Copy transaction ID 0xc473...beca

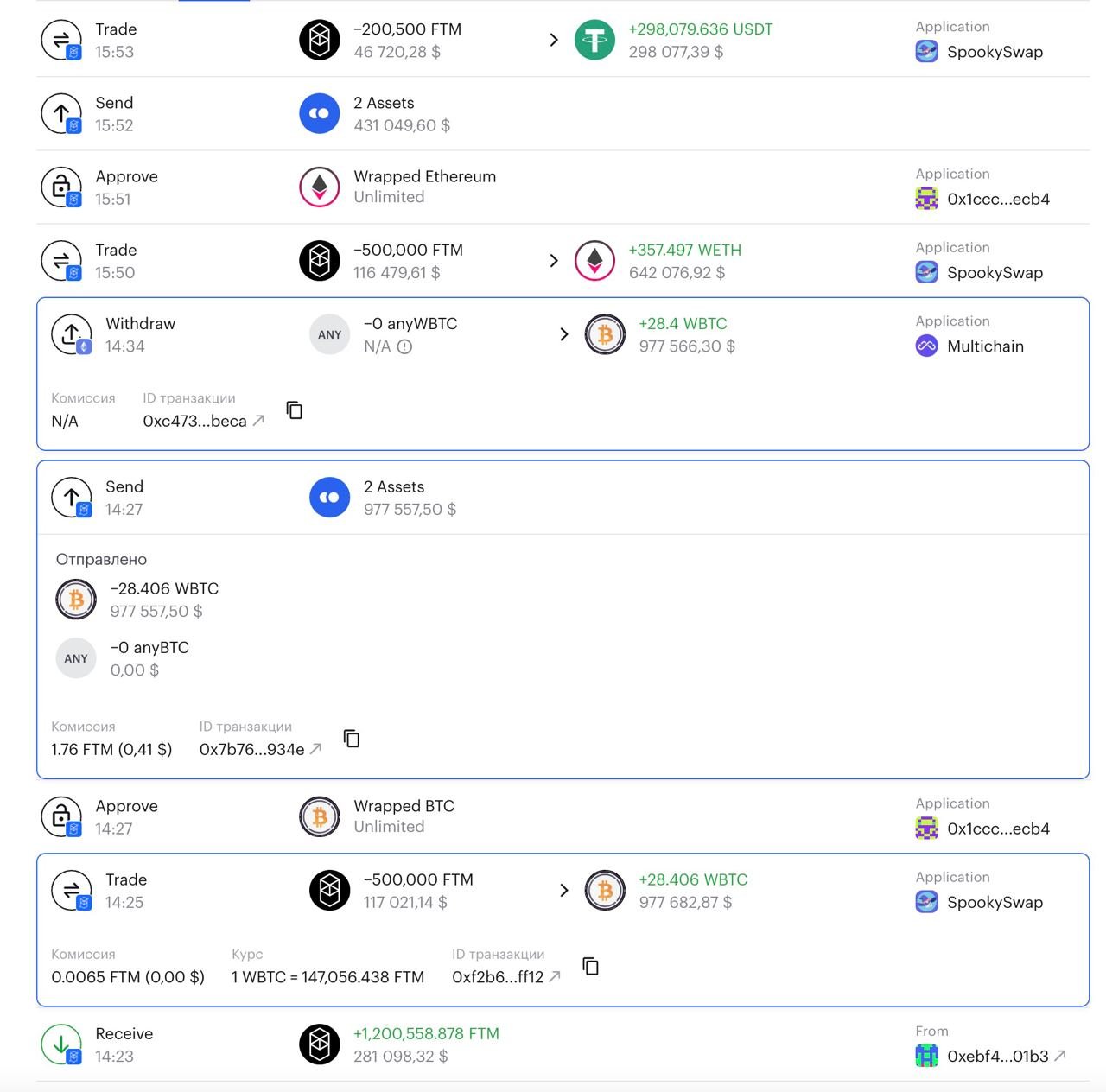pyautogui.click(x=295, y=410)
